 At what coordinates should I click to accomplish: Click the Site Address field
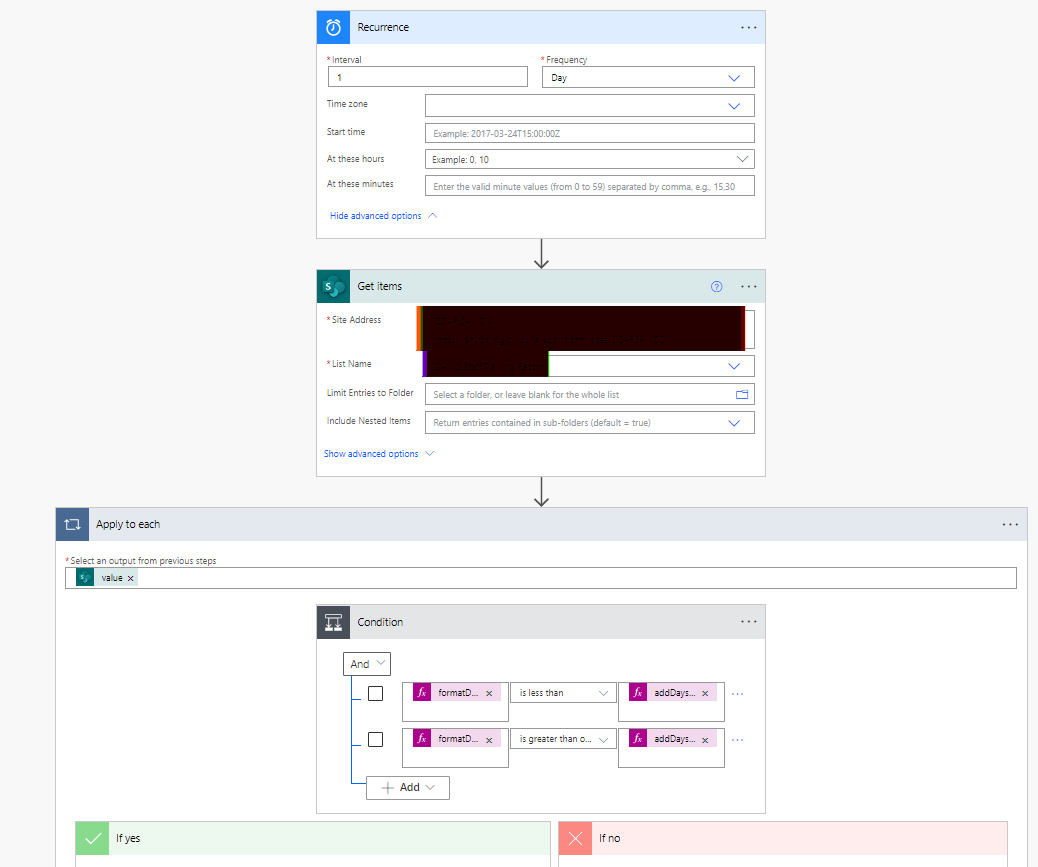586,328
